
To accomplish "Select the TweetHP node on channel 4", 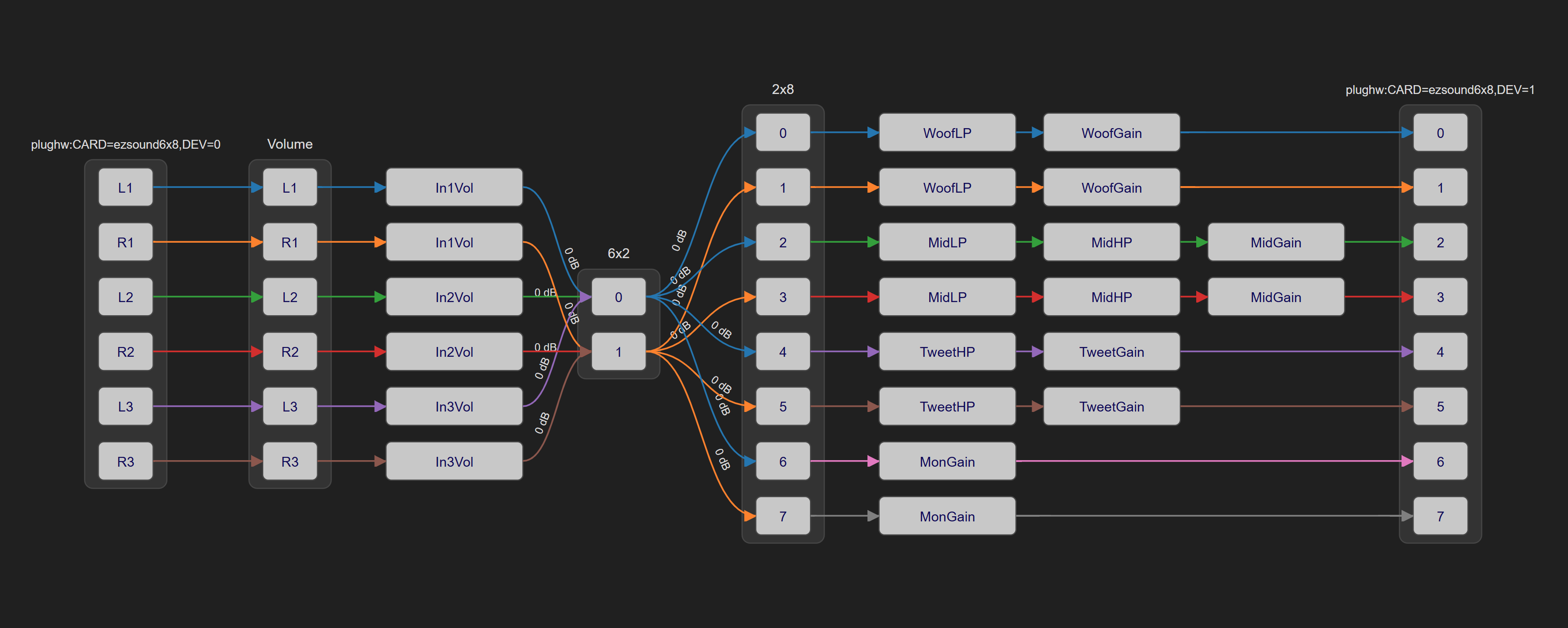I will [947, 352].
